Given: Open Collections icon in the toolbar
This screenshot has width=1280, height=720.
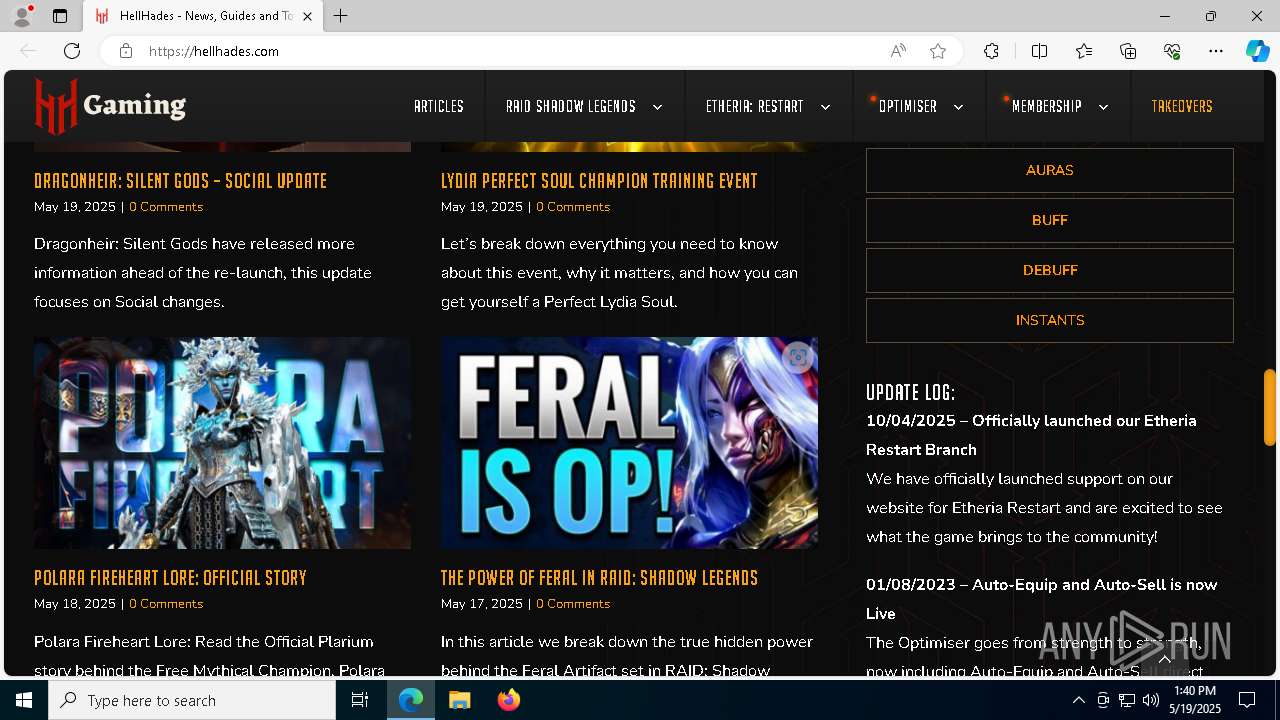Looking at the screenshot, I should (x=1128, y=51).
